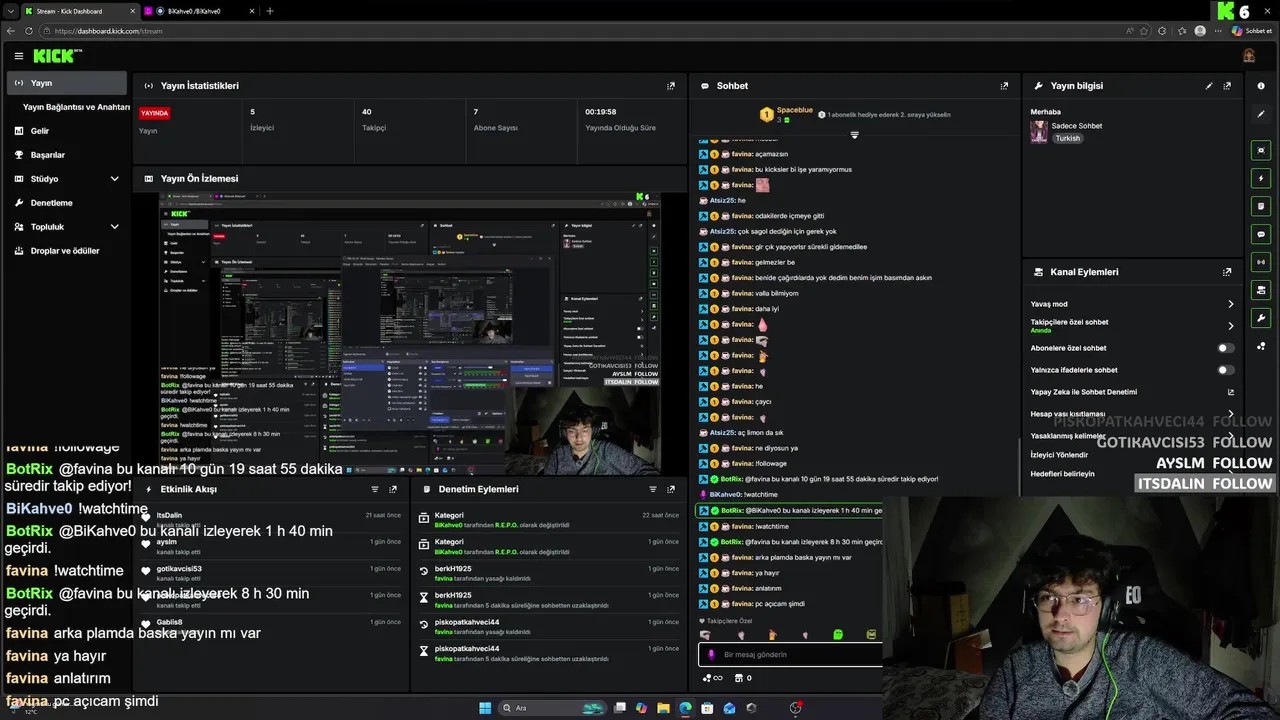Toggle the broadcast signal icon in the right sidebar

[1261, 262]
